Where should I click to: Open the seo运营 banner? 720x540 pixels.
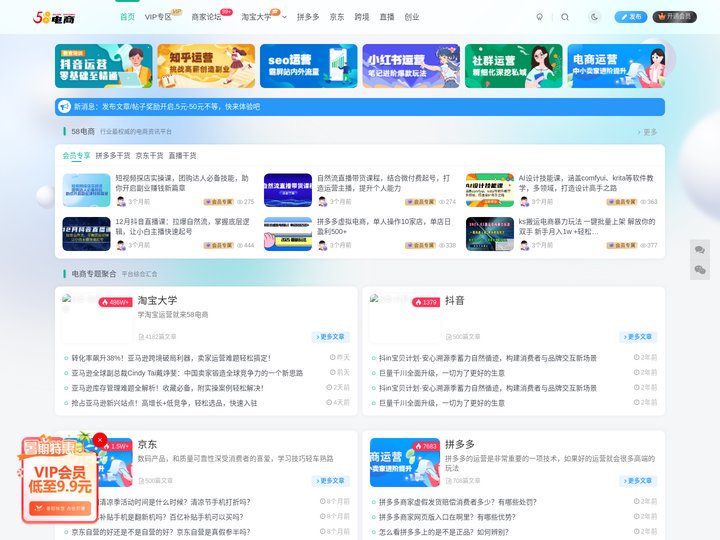[309, 66]
